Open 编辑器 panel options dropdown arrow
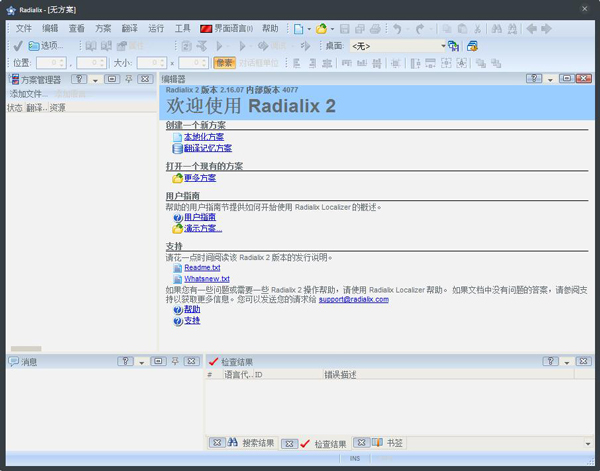 (550, 80)
